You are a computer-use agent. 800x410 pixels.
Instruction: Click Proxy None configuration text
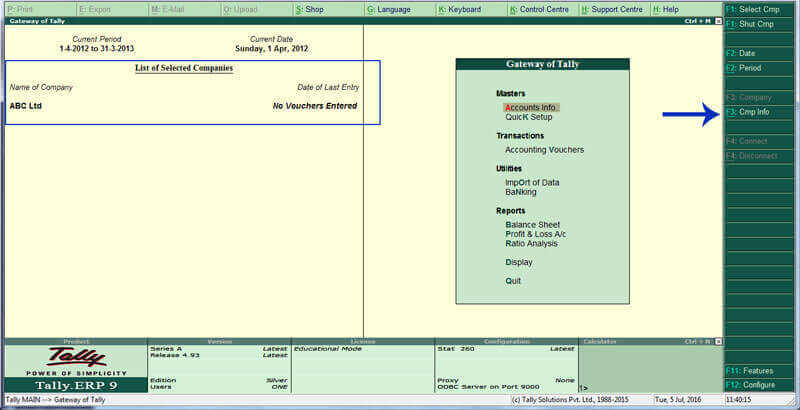tap(506, 380)
